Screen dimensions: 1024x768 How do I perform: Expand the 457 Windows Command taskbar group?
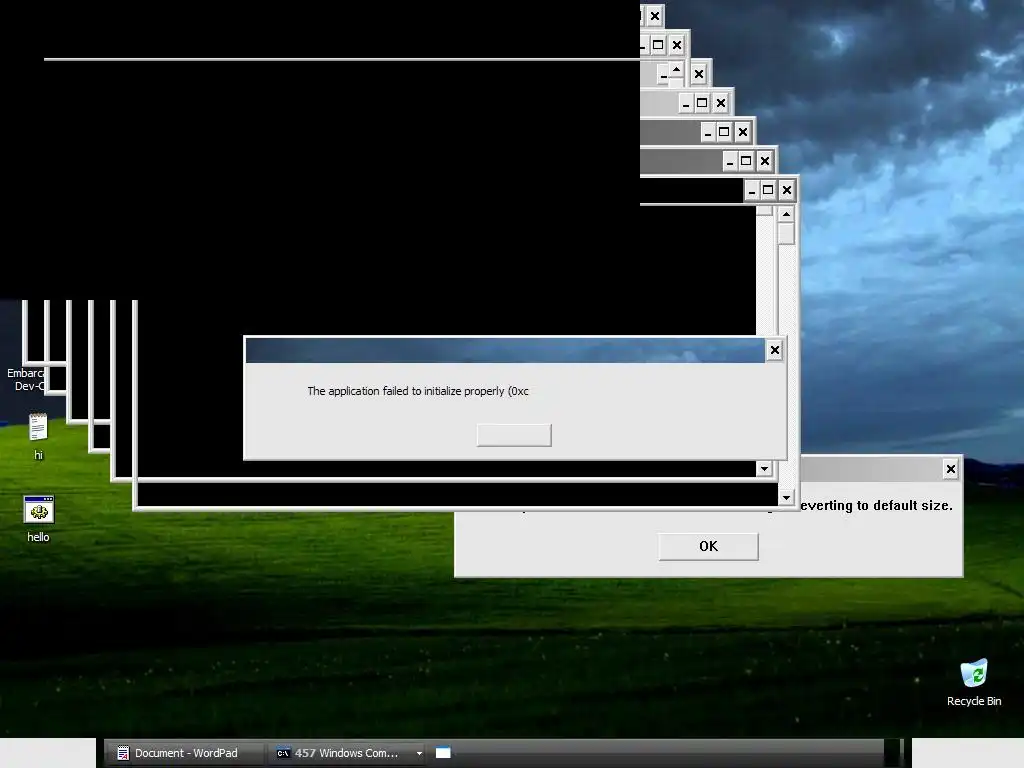[419, 753]
